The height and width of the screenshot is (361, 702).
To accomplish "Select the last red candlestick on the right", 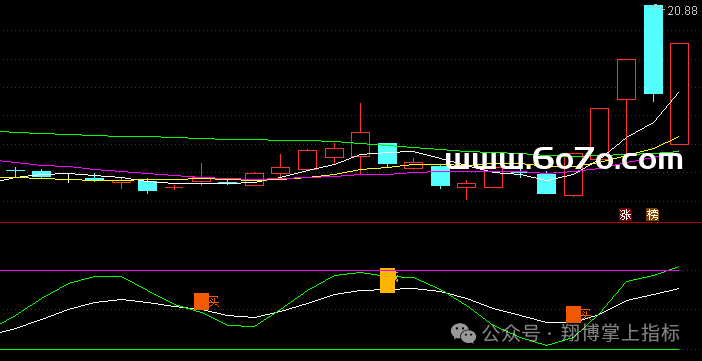I will point(679,94).
